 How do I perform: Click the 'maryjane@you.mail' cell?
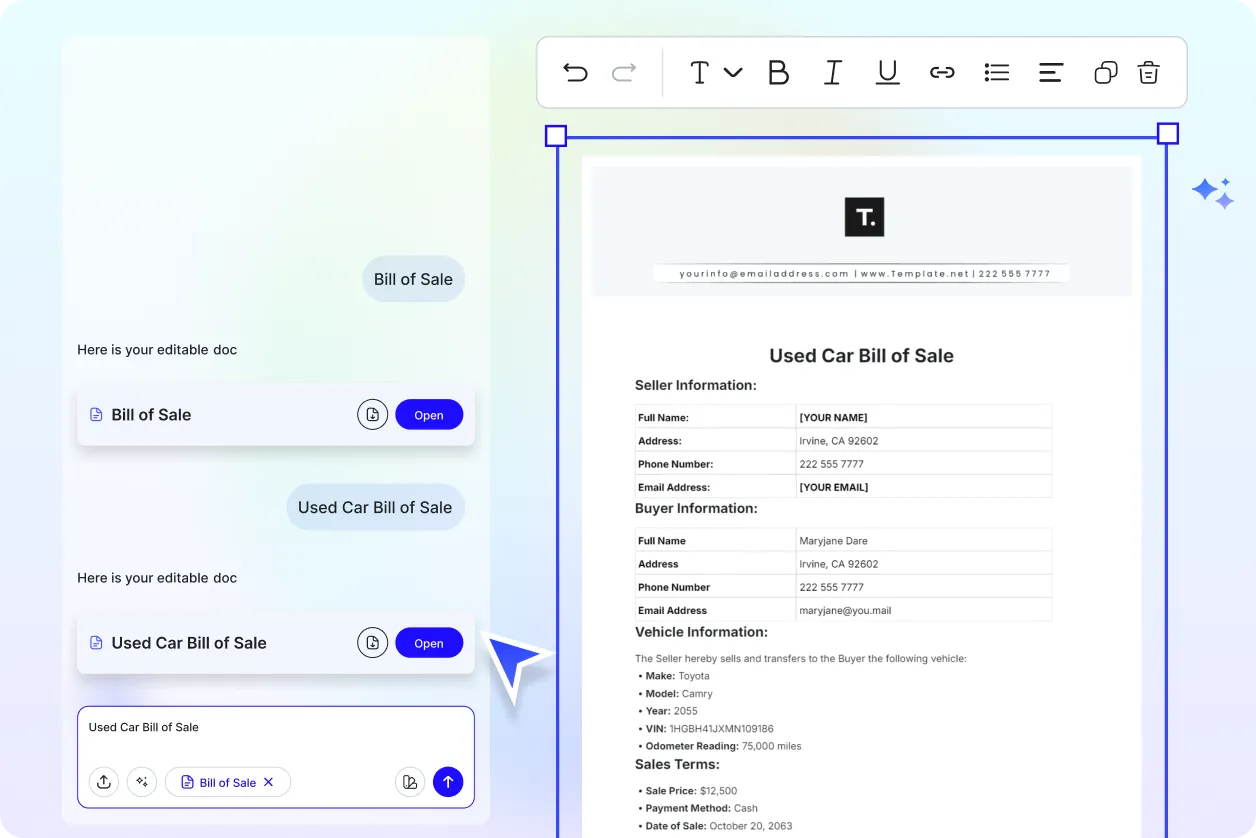click(923, 610)
